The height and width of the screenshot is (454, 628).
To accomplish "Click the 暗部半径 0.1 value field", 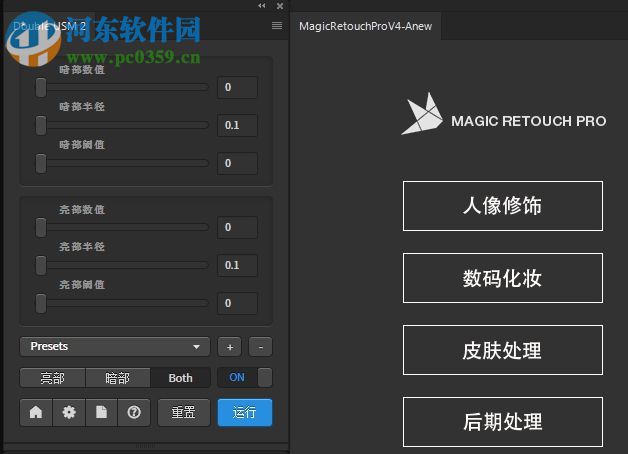I will [237, 125].
